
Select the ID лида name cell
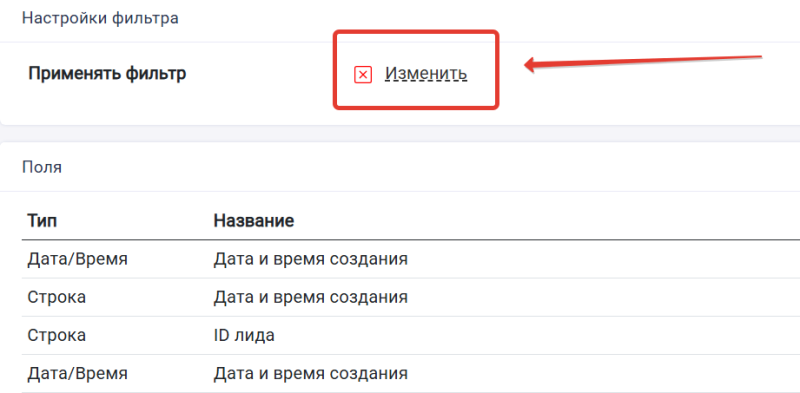click(x=244, y=335)
